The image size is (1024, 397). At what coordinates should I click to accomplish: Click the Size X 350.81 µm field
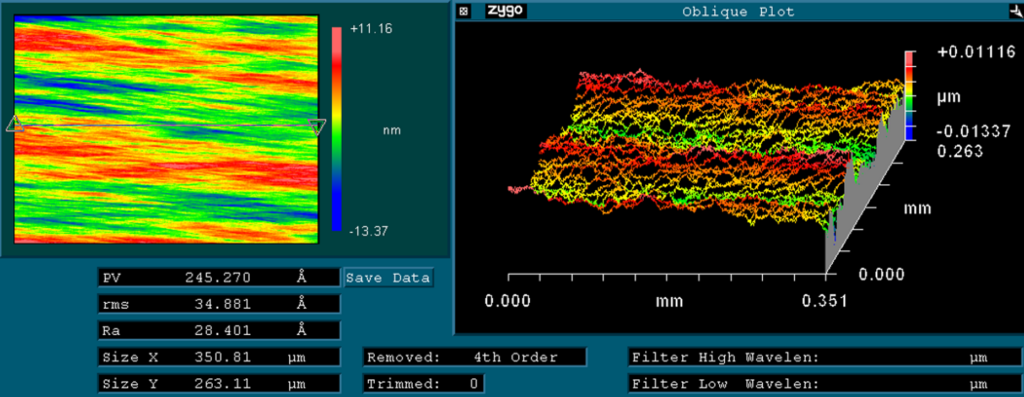(x=219, y=357)
